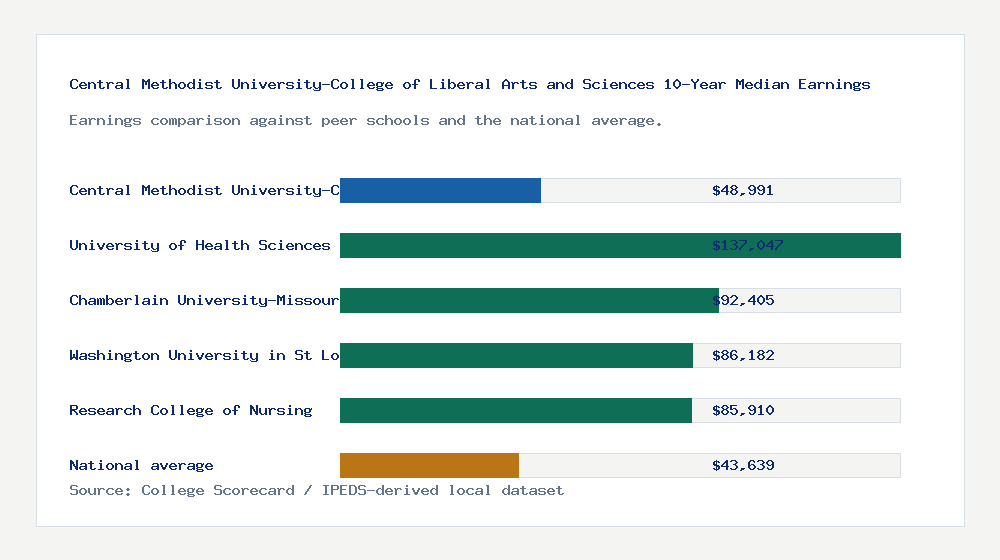Click the green Research College of Nursing bar
Image resolution: width=1000 pixels, height=560 pixels.
tap(516, 410)
